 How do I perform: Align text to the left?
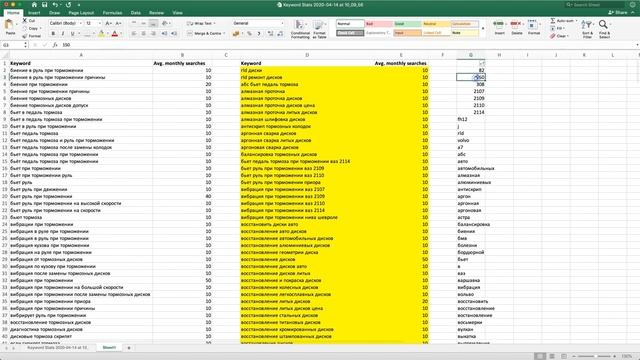pos(134,34)
